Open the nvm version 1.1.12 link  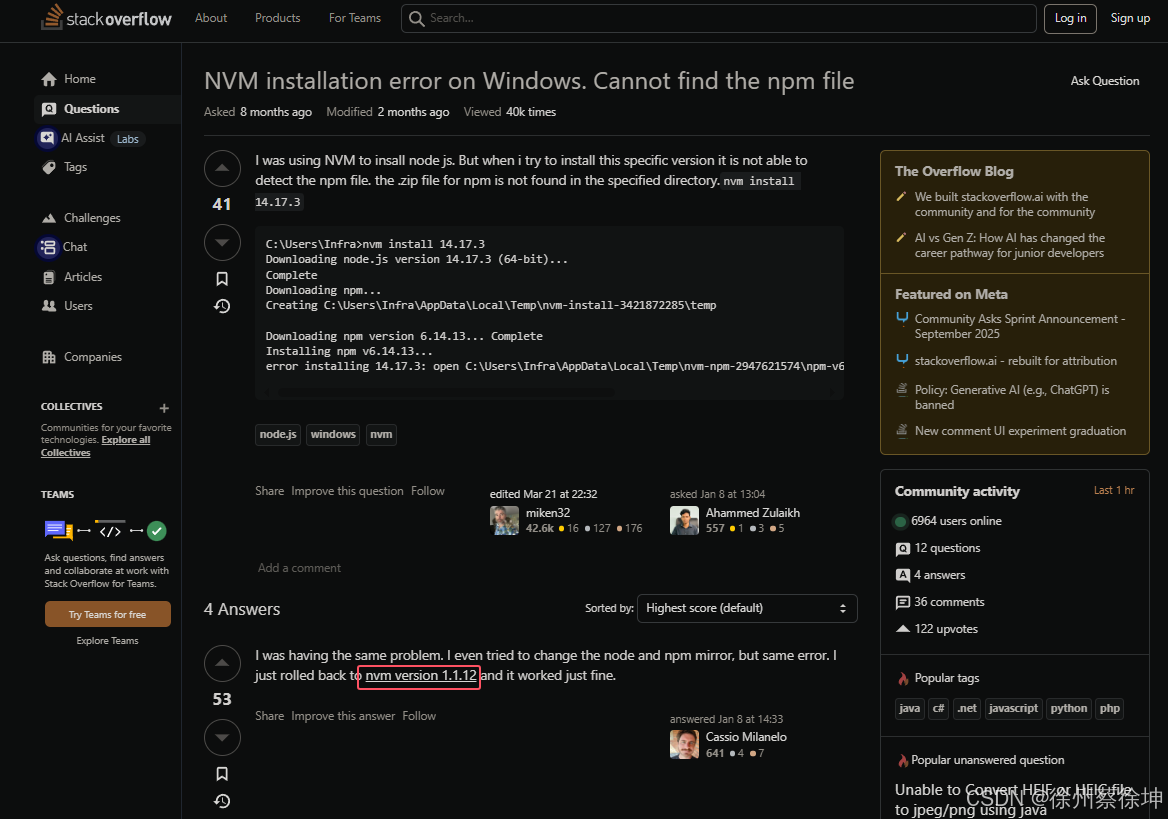[x=420, y=675]
